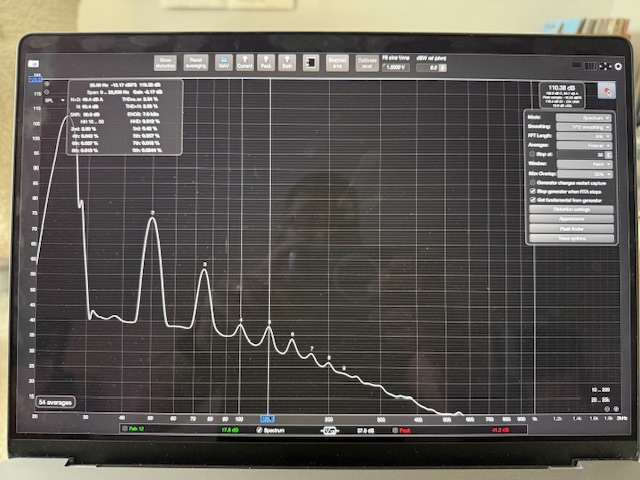This screenshot has width=640, height=480.
Task: Click the Reset averaging button
Action: pos(195,62)
